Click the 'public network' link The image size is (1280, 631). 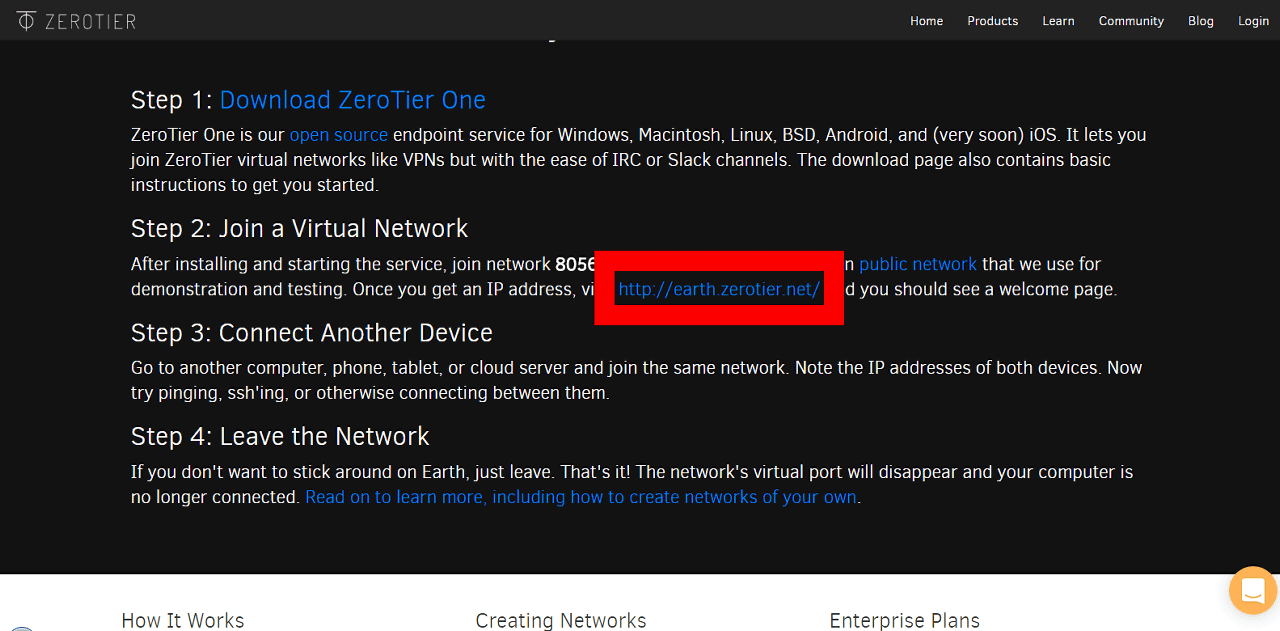tap(918, 264)
